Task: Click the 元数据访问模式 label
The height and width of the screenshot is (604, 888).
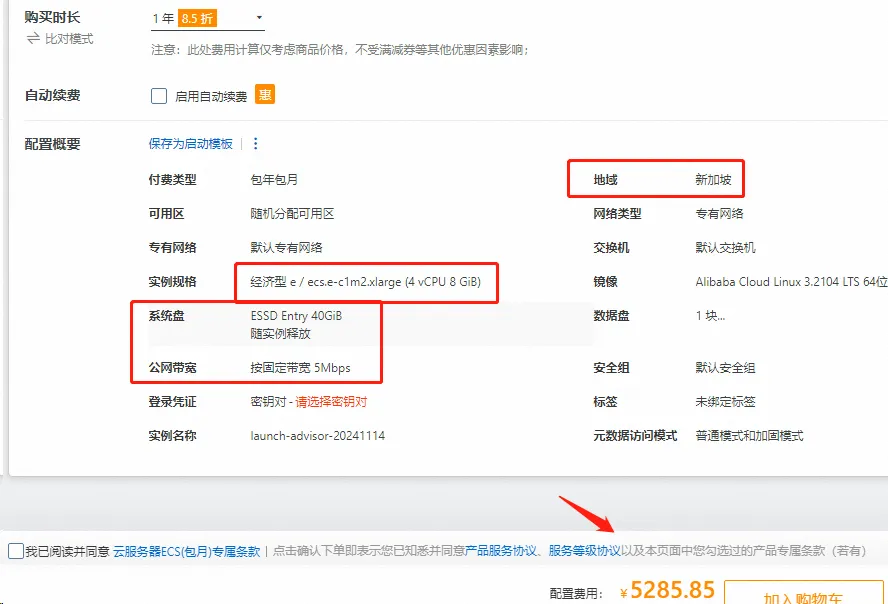Action: [635, 436]
